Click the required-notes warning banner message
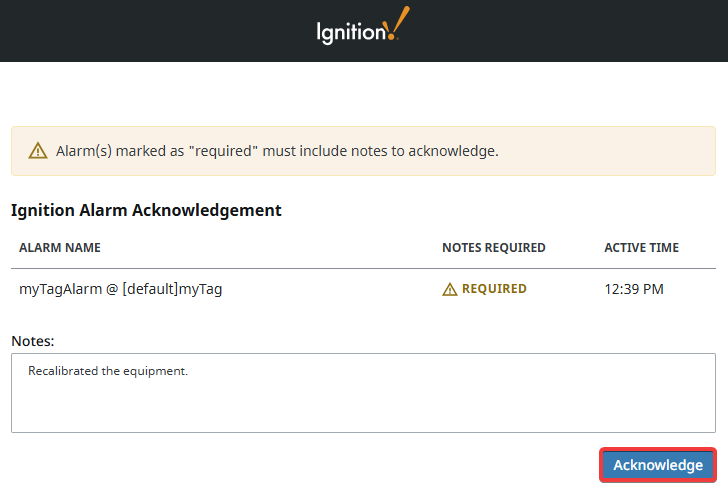 point(277,151)
